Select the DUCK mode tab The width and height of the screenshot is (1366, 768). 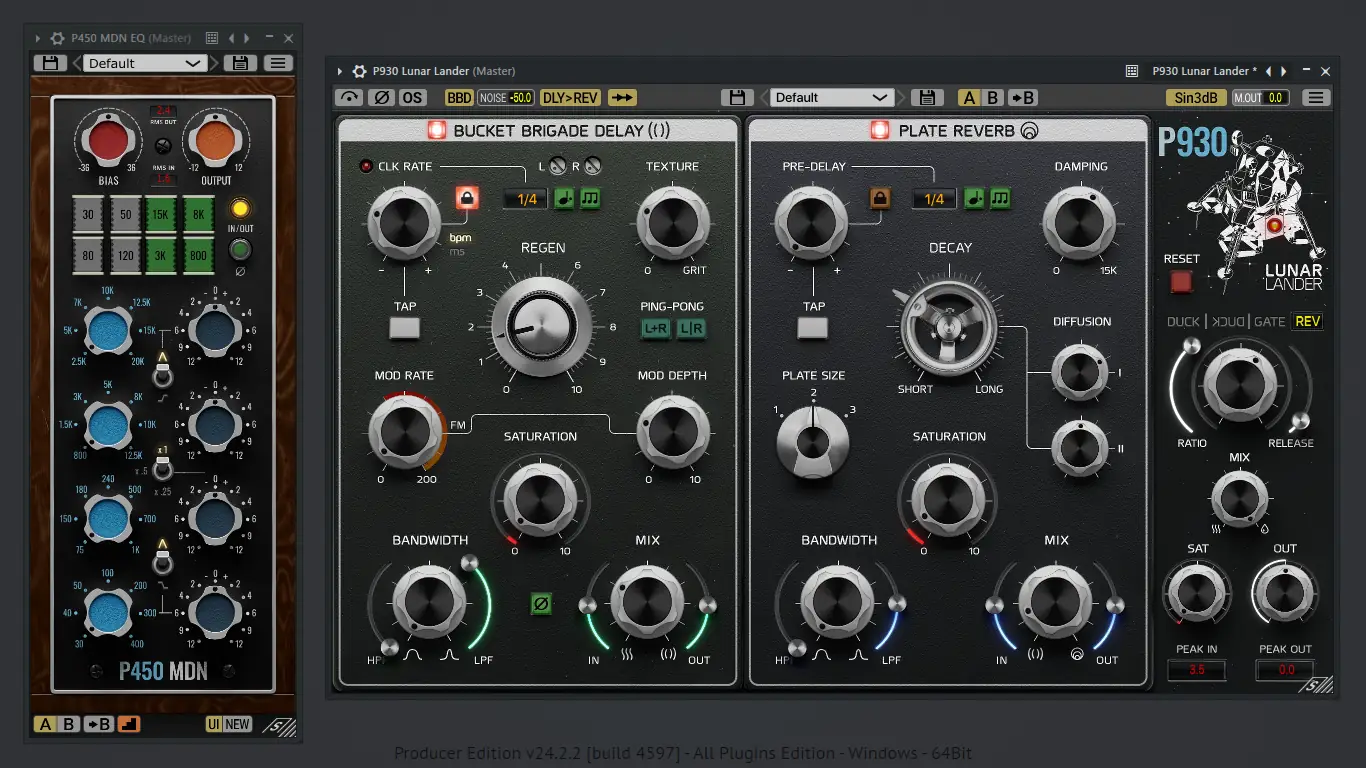point(1183,322)
